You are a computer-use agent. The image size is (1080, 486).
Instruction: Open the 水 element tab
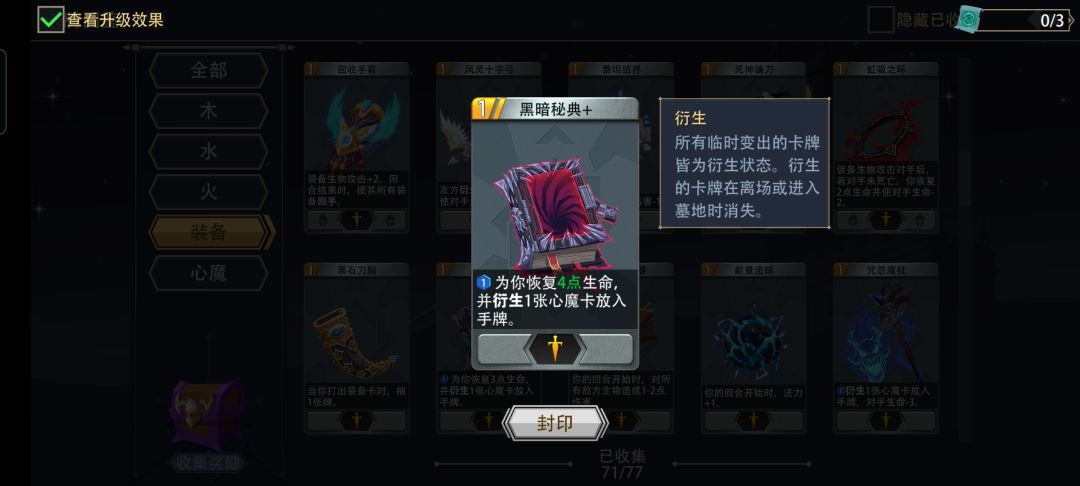208,151
